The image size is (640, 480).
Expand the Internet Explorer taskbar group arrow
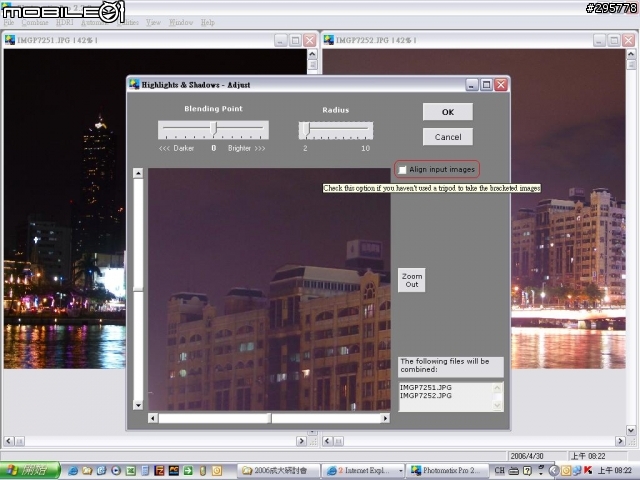pyautogui.click(x=400, y=471)
